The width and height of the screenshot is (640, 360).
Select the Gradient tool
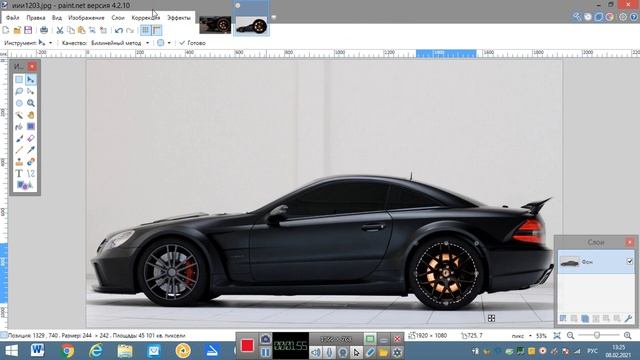[x=31, y=127]
